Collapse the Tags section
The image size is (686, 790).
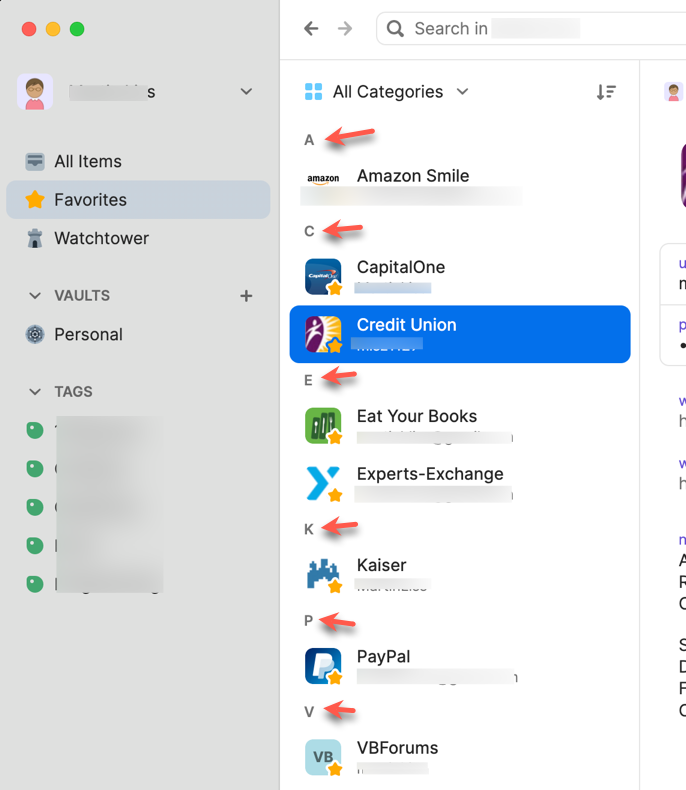tap(36, 392)
